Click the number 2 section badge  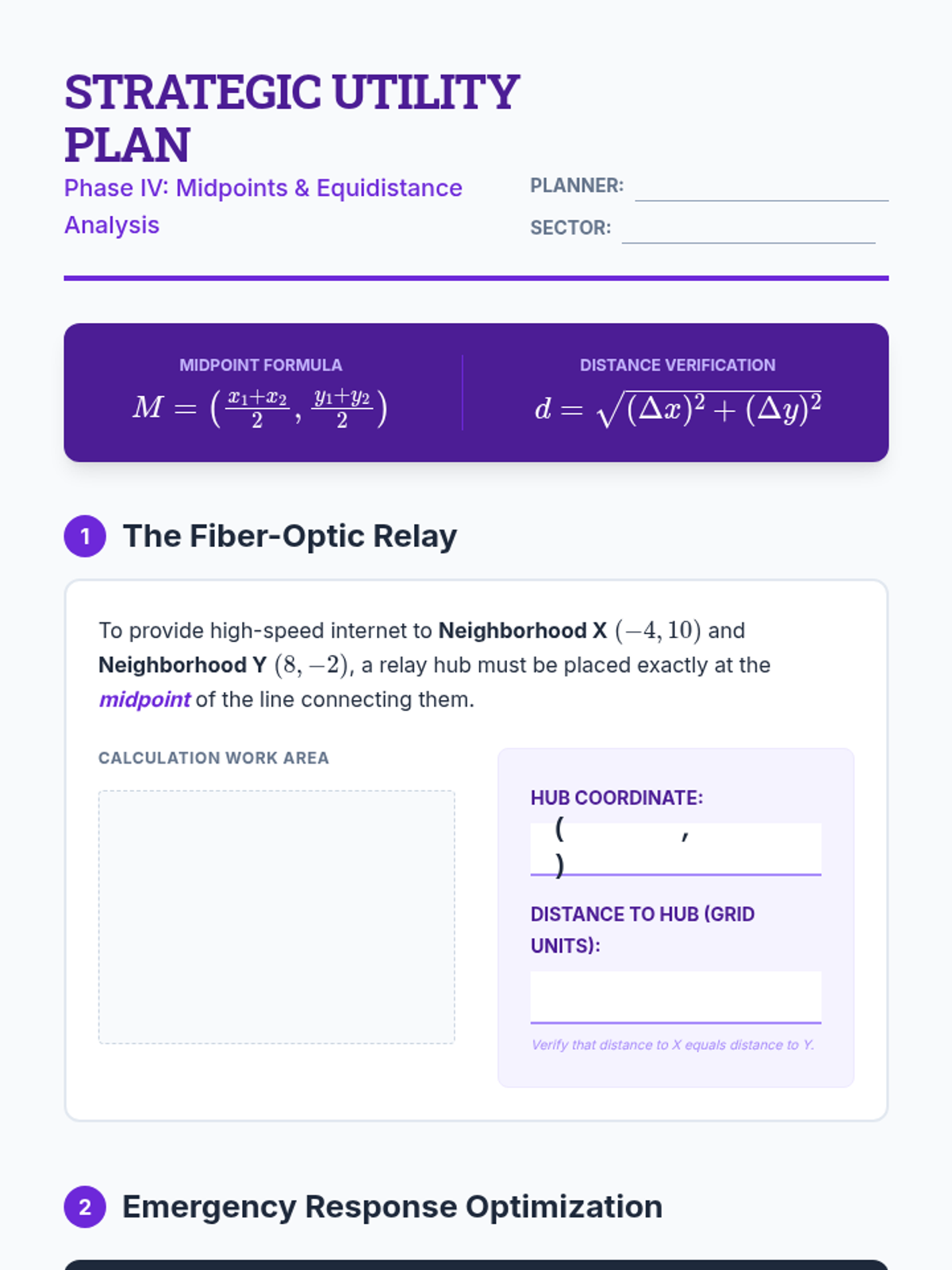85,1207
